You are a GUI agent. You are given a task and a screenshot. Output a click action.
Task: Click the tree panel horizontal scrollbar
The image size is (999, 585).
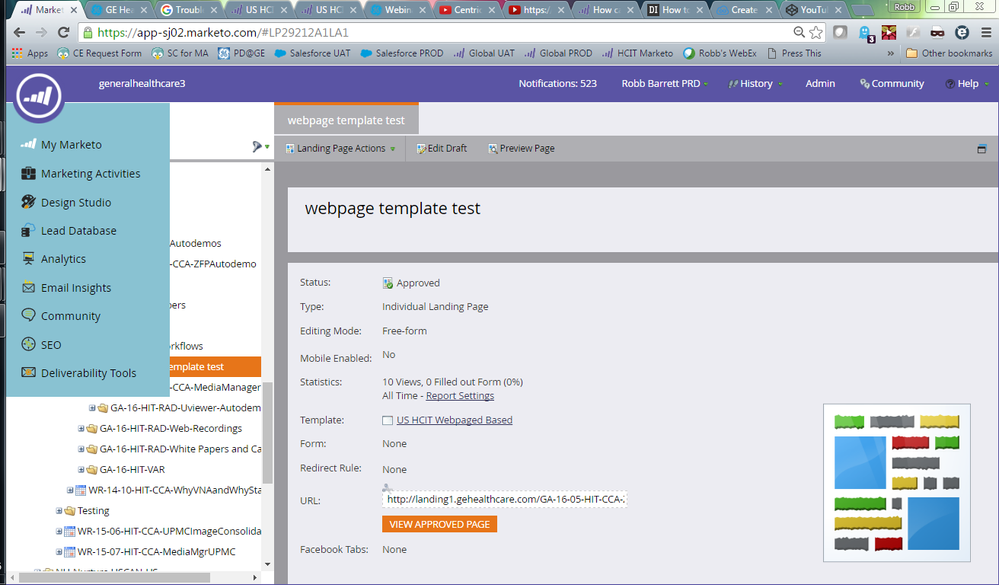click(113, 577)
